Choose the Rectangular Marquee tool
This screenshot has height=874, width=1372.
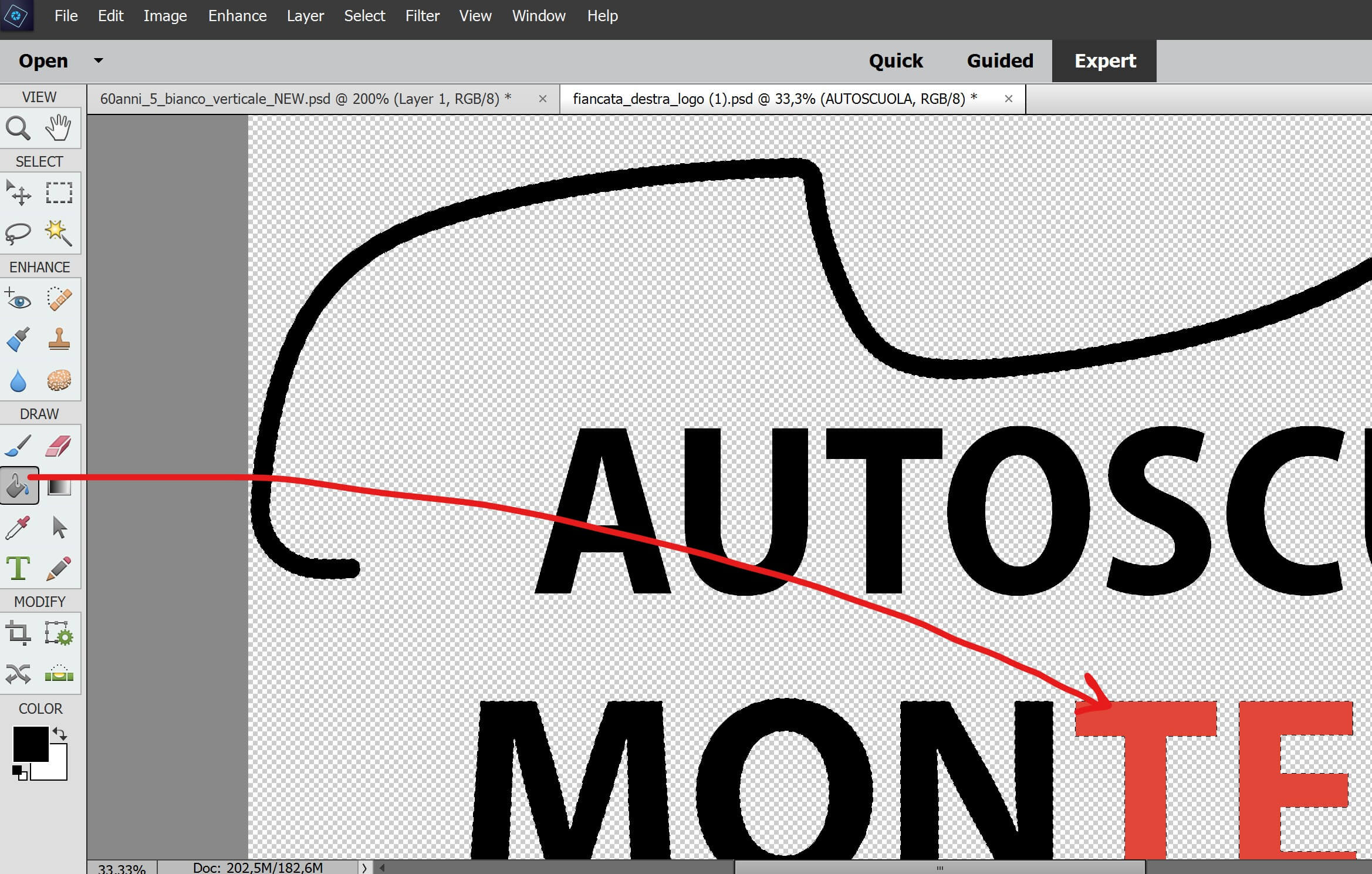pyautogui.click(x=59, y=193)
